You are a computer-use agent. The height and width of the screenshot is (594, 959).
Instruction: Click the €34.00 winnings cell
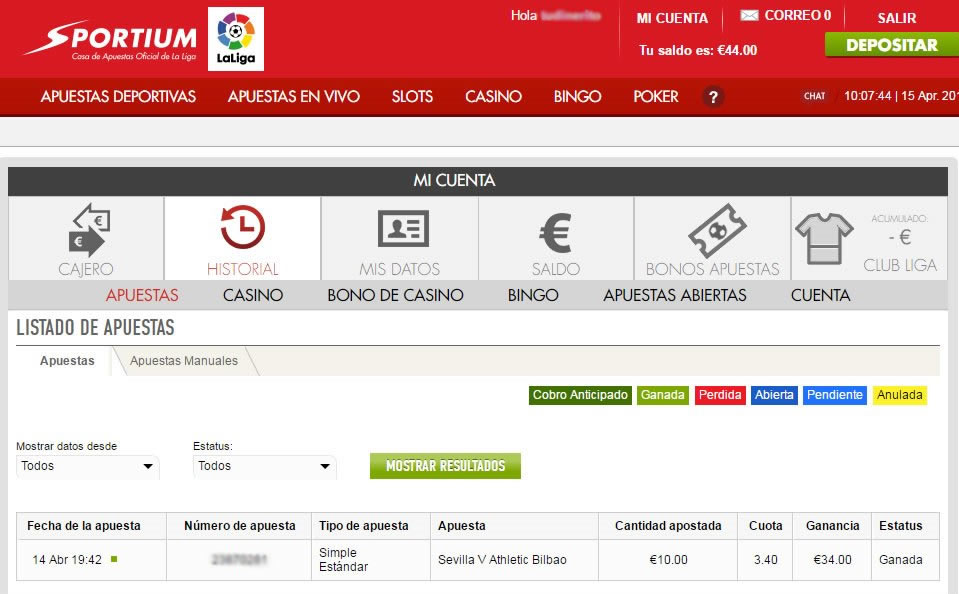tap(832, 560)
